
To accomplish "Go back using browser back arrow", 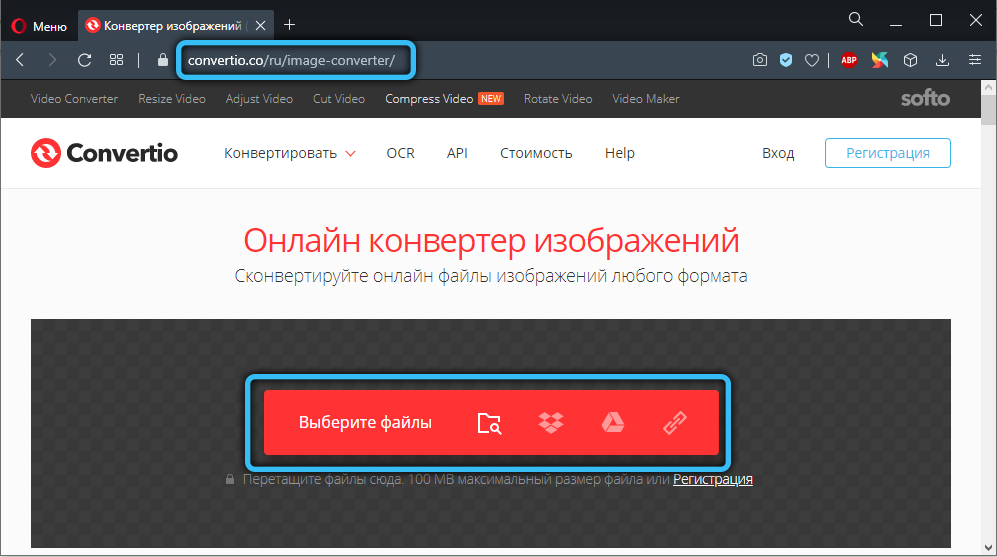I will point(20,60).
